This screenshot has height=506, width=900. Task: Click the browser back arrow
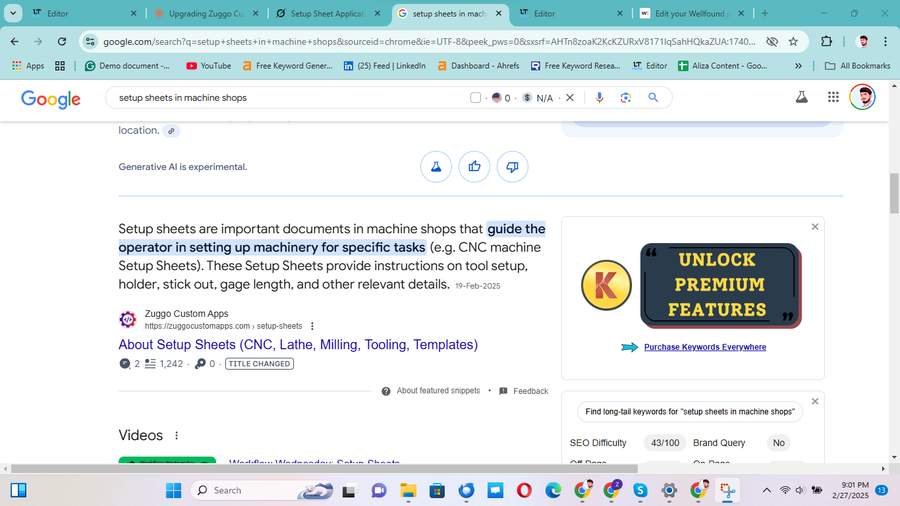[x=14, y=41]
